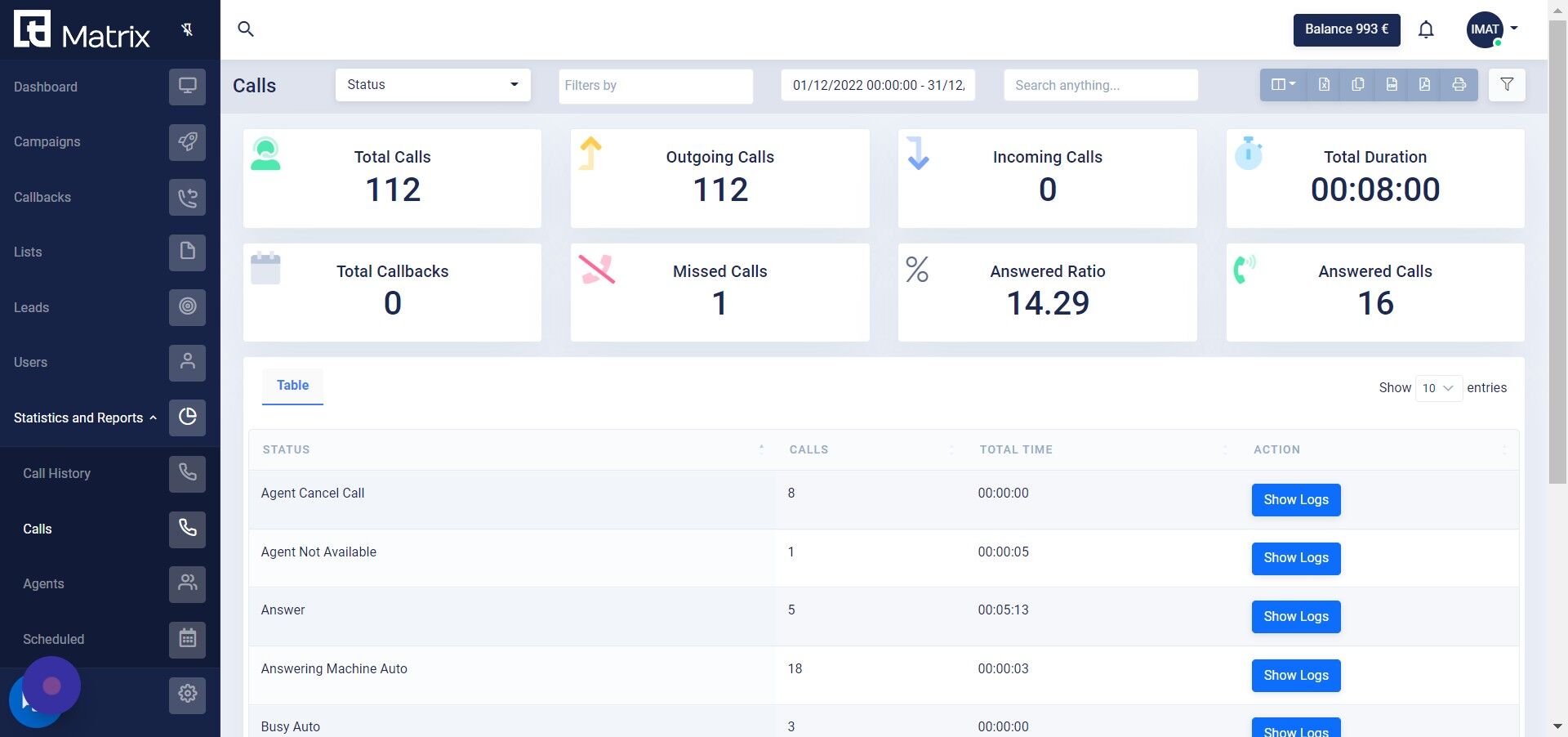The image size is (1568, 737).
Task: Expand the Status dropdown
Action: point(433,85)
